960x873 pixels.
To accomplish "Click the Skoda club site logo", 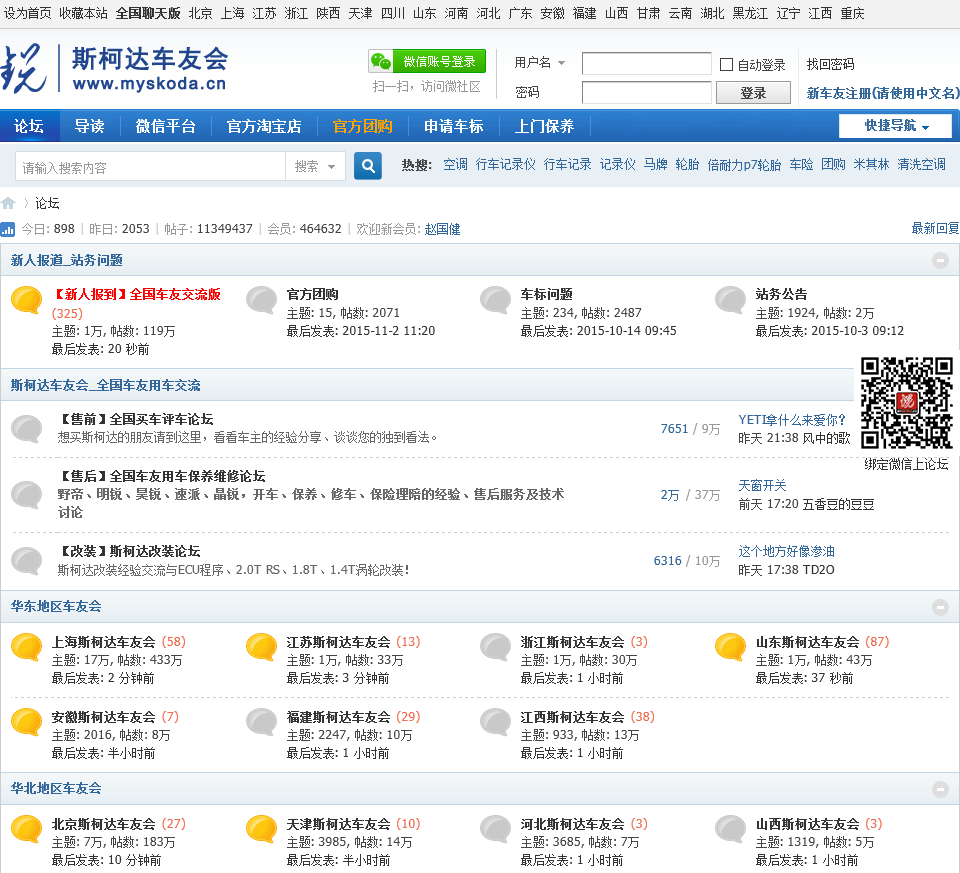I will click(114, 69).
